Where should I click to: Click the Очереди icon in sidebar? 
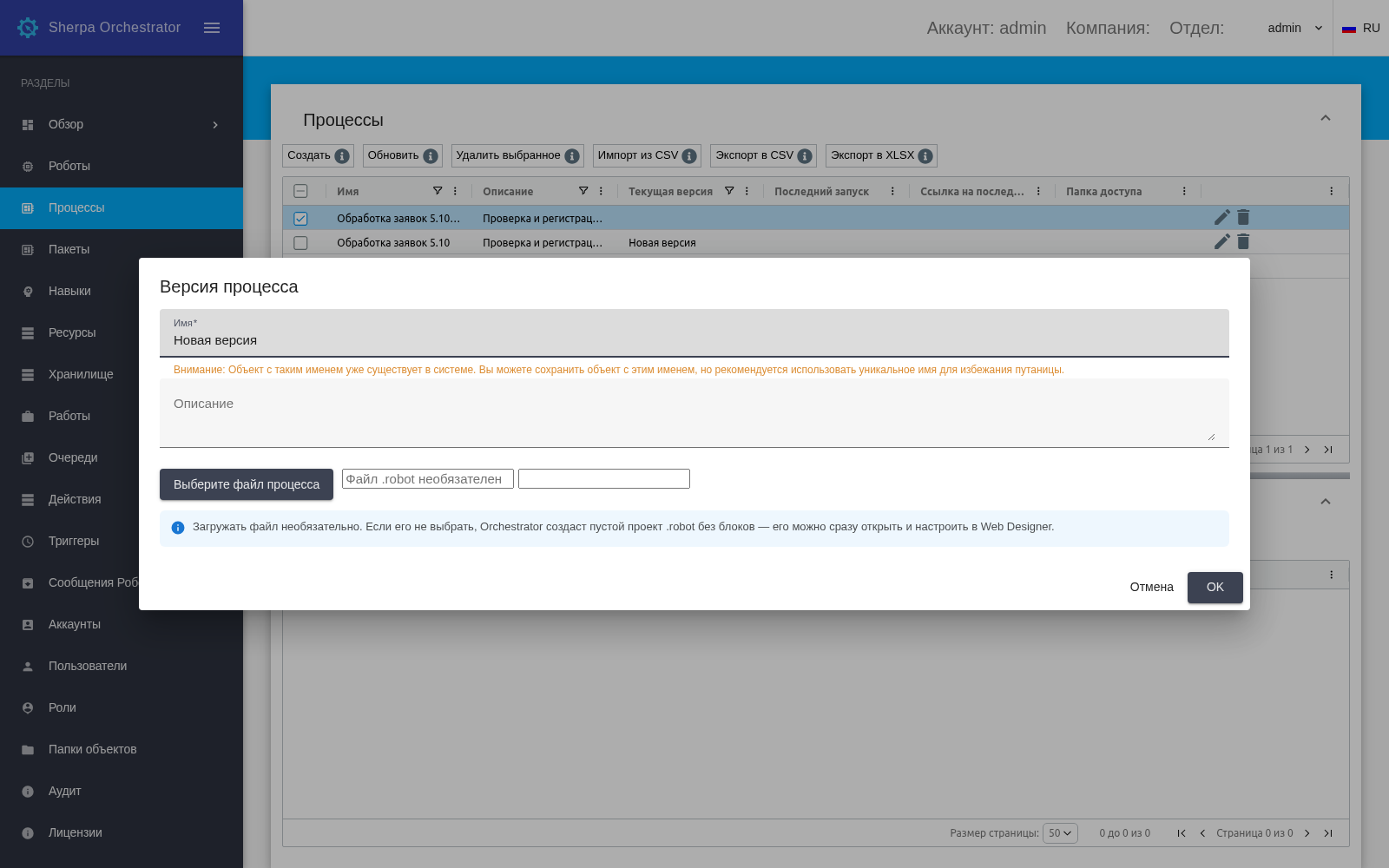28,458
